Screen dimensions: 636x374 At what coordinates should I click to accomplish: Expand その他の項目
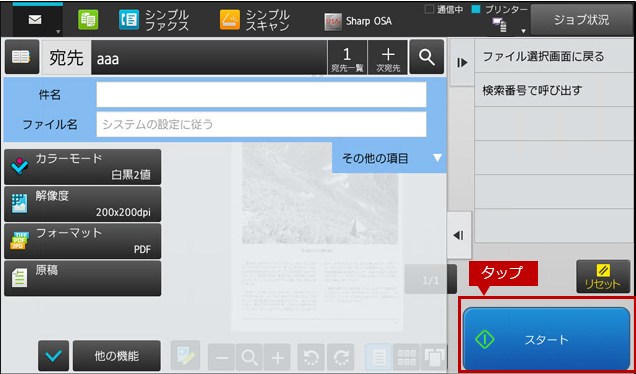[389, 158]
